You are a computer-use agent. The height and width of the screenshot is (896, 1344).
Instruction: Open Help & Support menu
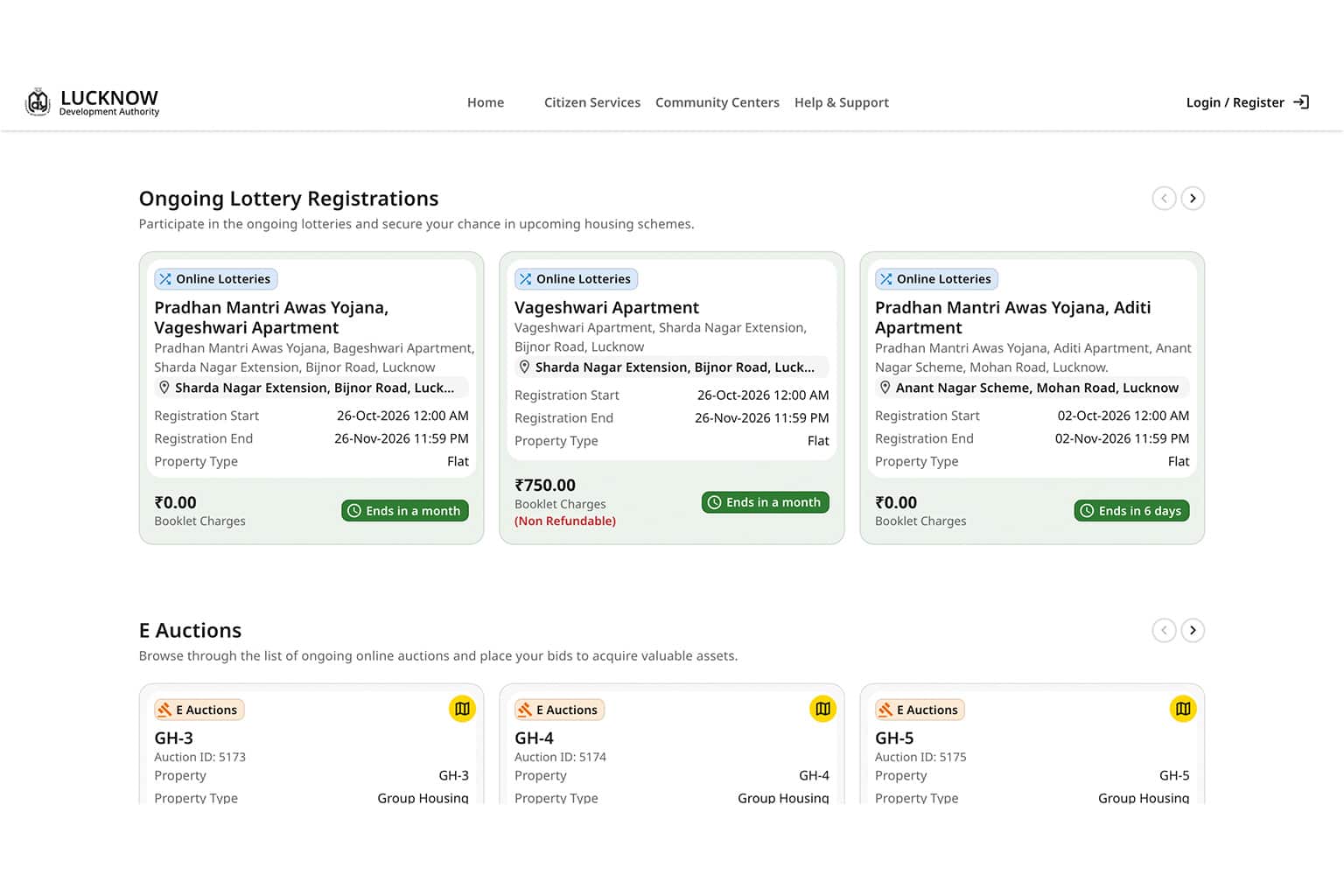[x=842, y=102]
